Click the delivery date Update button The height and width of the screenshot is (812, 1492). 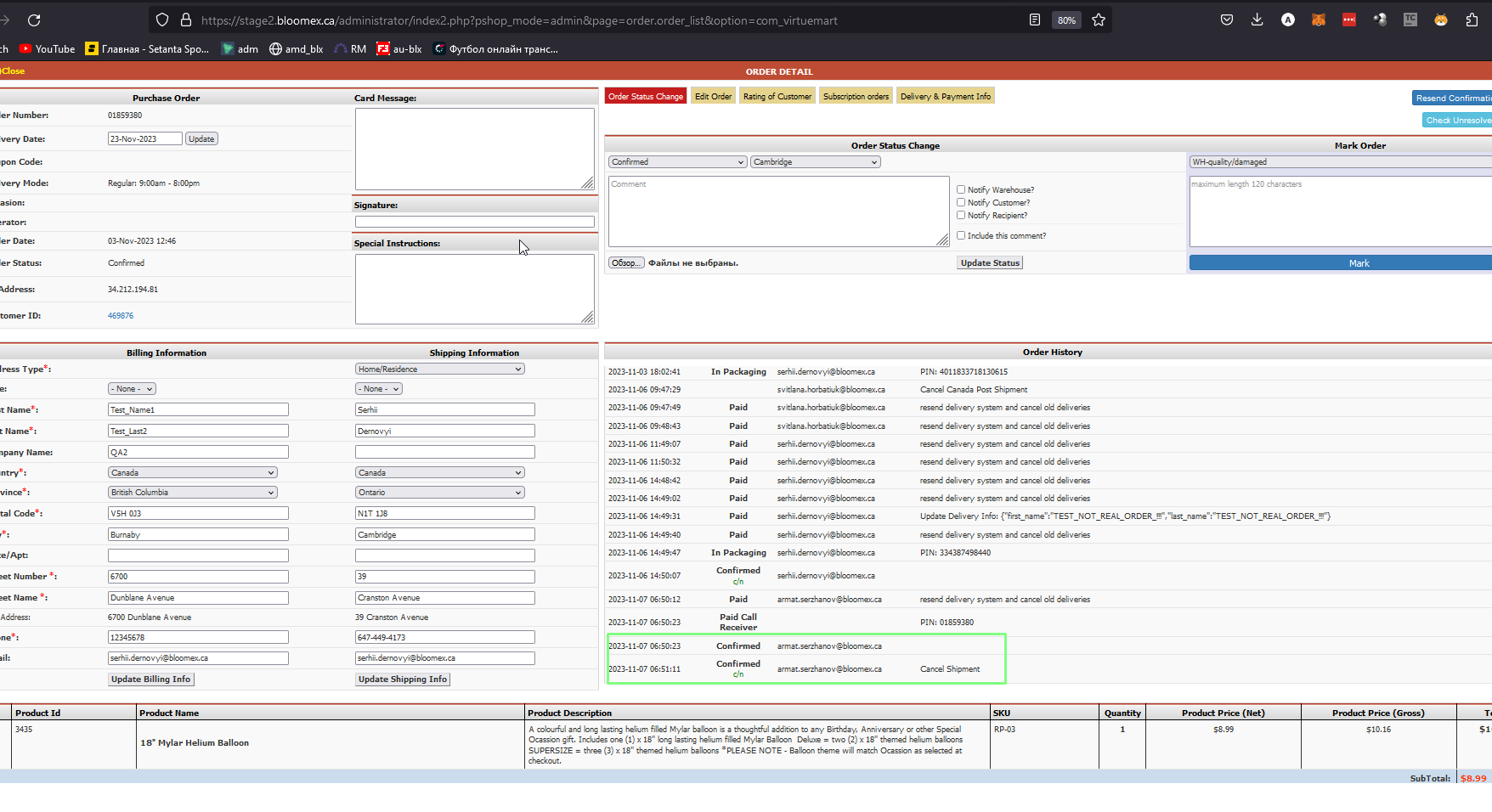point(201,138)
